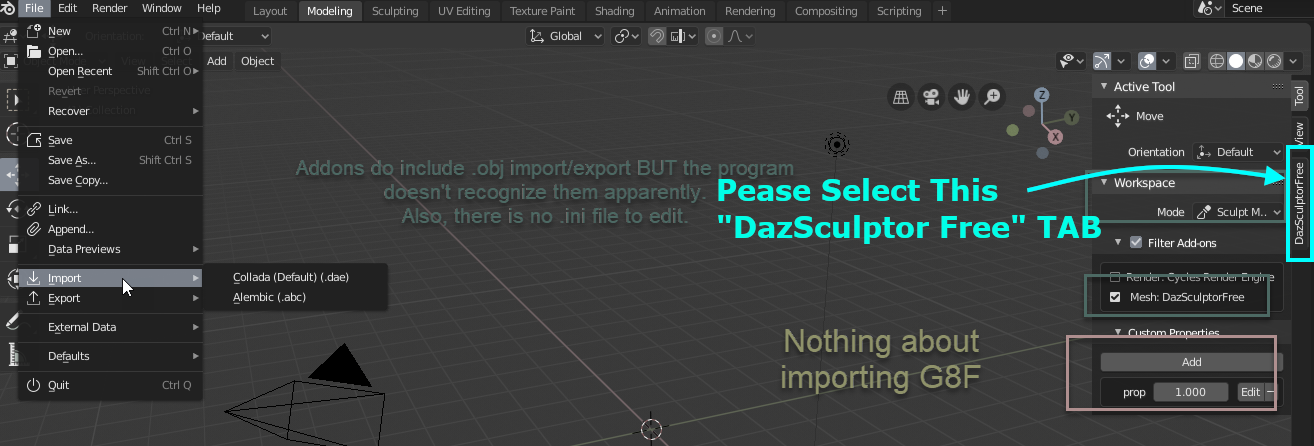Toggle perspective/orthographic grid view icon

[x=901, y=97]
